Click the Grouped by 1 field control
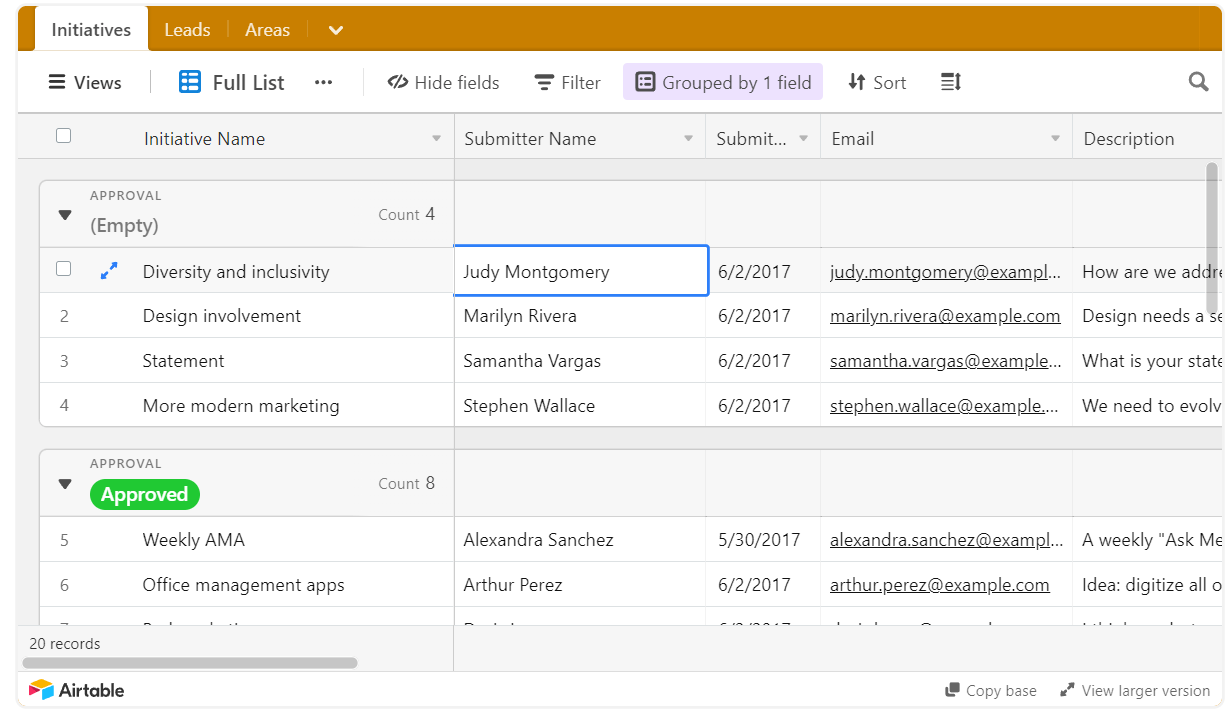Viewport: 1231px width, 709px height. tap(722, 81)
